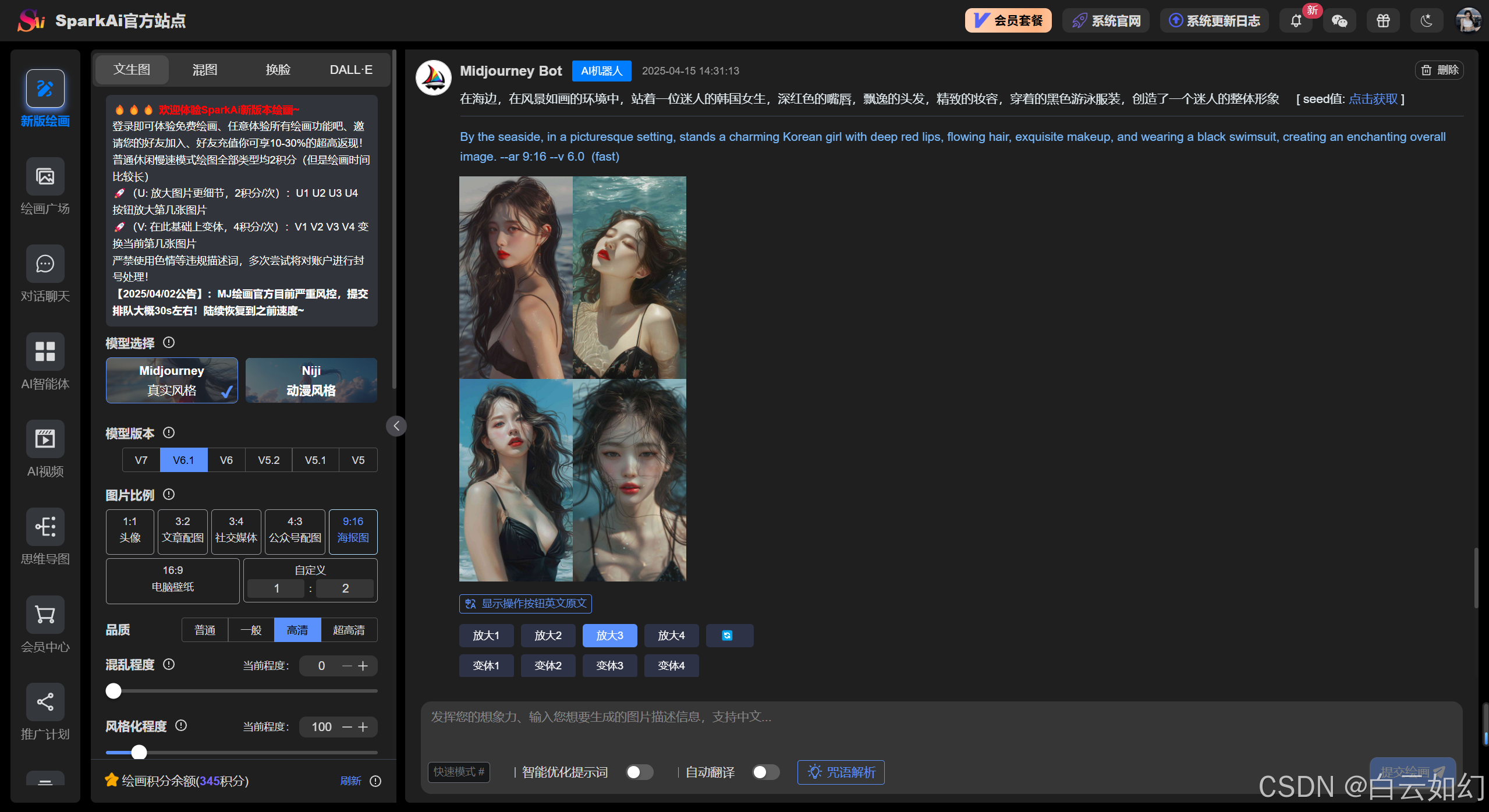1489x812 pixels.
Task: Click the regenerate refresh icon button
Action: [x=729, y=636]
